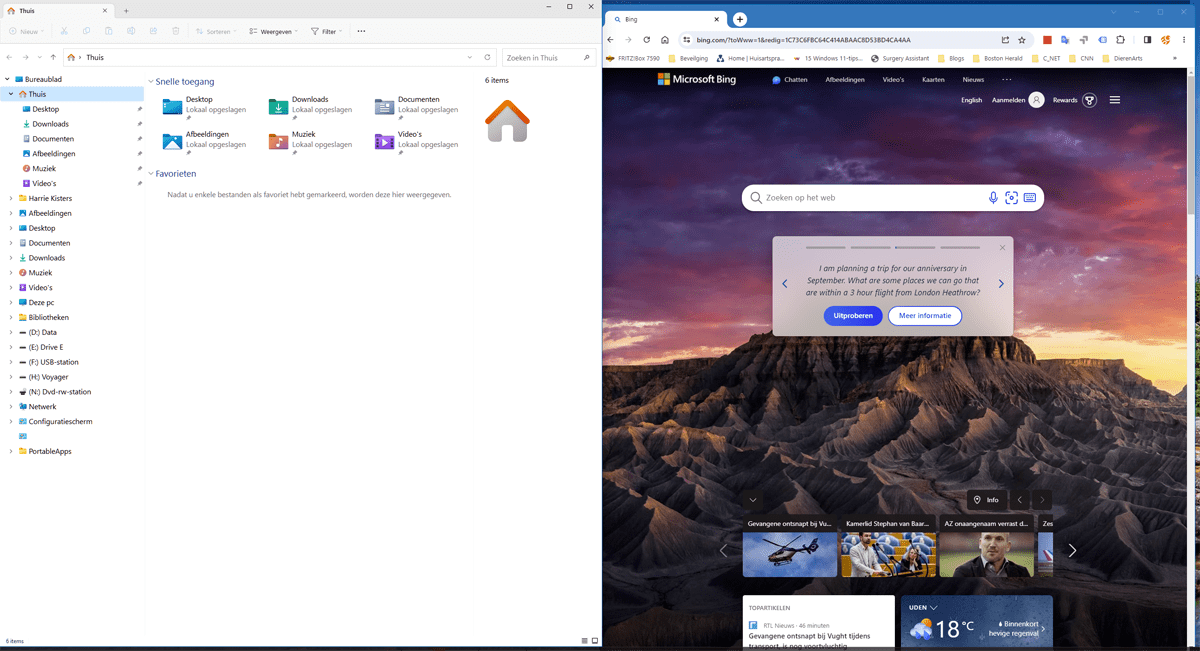Viewport: 1200px width, 651px height.
Task: Show the next chat suggestion on Bing
Action: tap(1001, 284)
